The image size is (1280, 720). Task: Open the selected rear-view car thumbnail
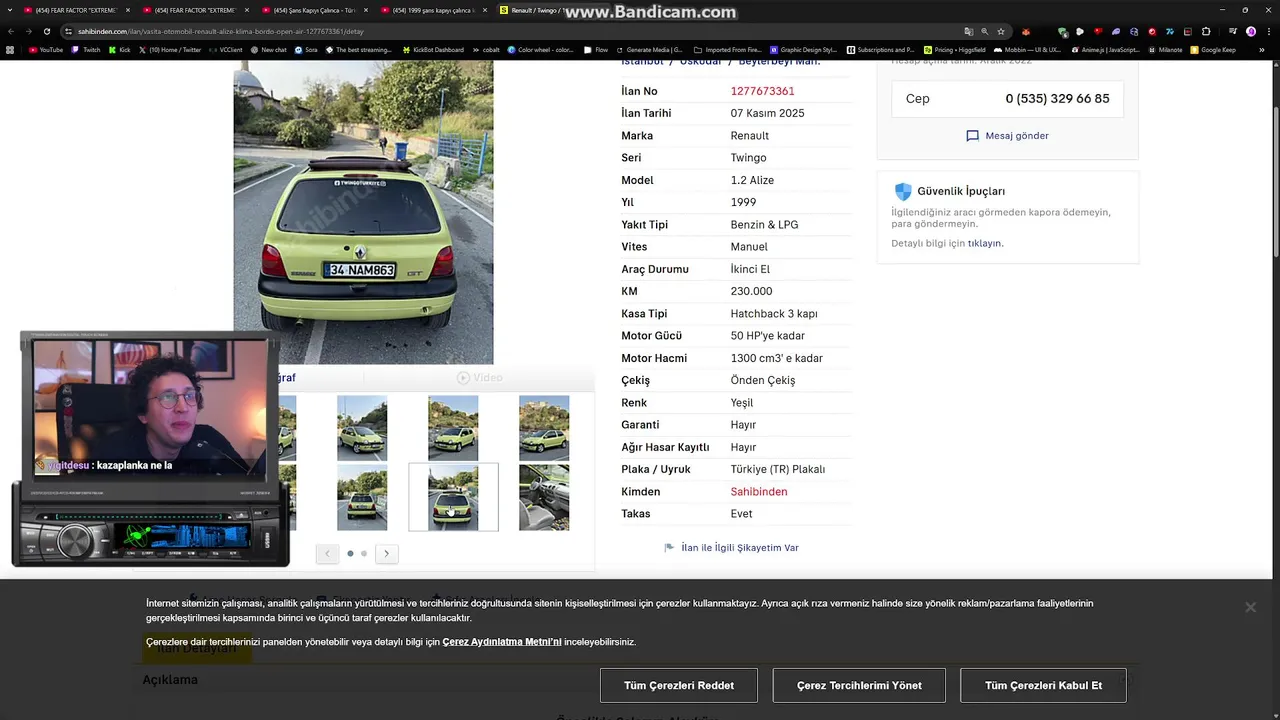tap(453, 497)
